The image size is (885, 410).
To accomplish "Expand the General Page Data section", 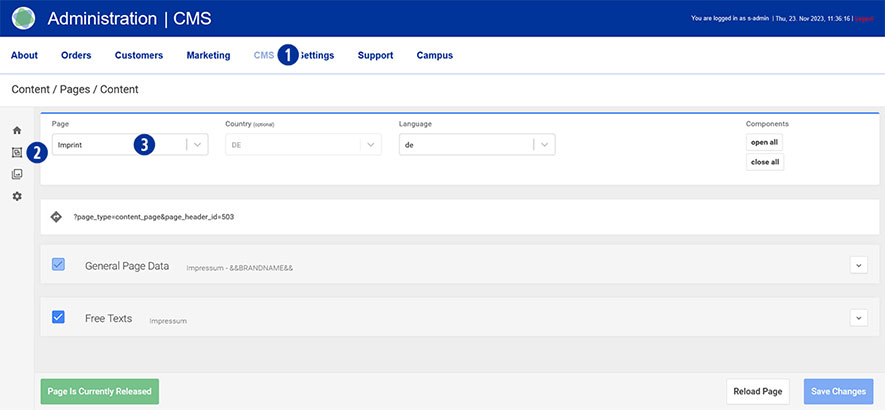I will click(857, 265).
